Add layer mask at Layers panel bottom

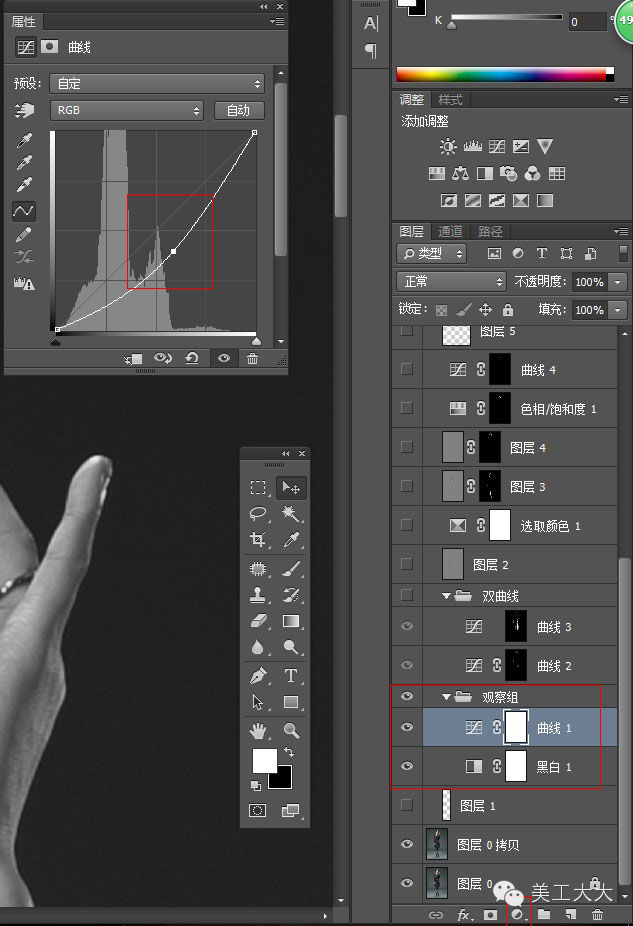pyautogui.click(x=490, y=914)
